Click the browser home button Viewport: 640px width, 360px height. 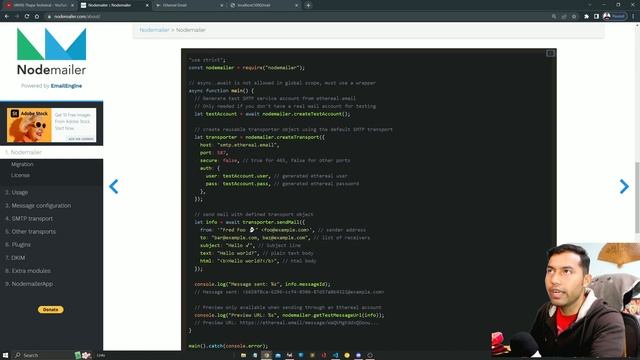[37, 16]
